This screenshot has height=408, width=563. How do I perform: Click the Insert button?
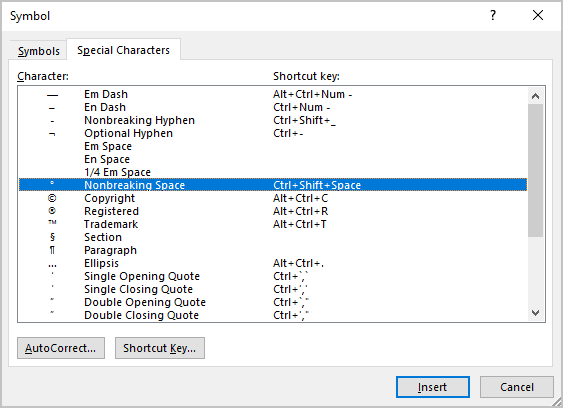[433, 387]
